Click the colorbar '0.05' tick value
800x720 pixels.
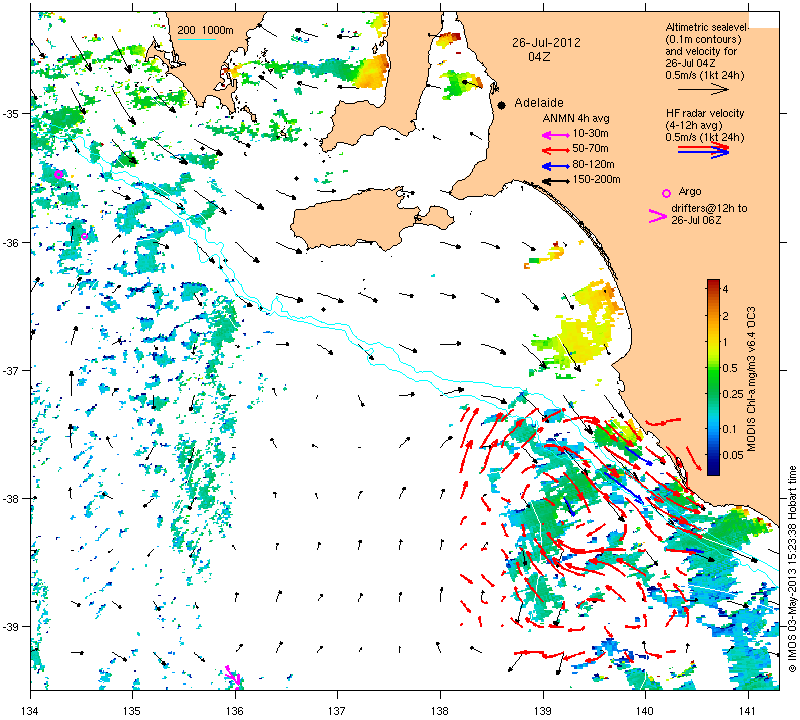point(732,455)
